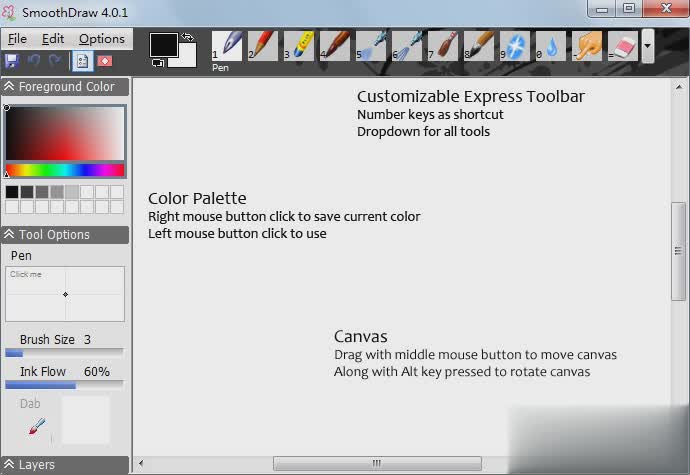Select the Pen tool in express toolbar
The height and width of the screenshot is (475, 690).
(227, 46)
